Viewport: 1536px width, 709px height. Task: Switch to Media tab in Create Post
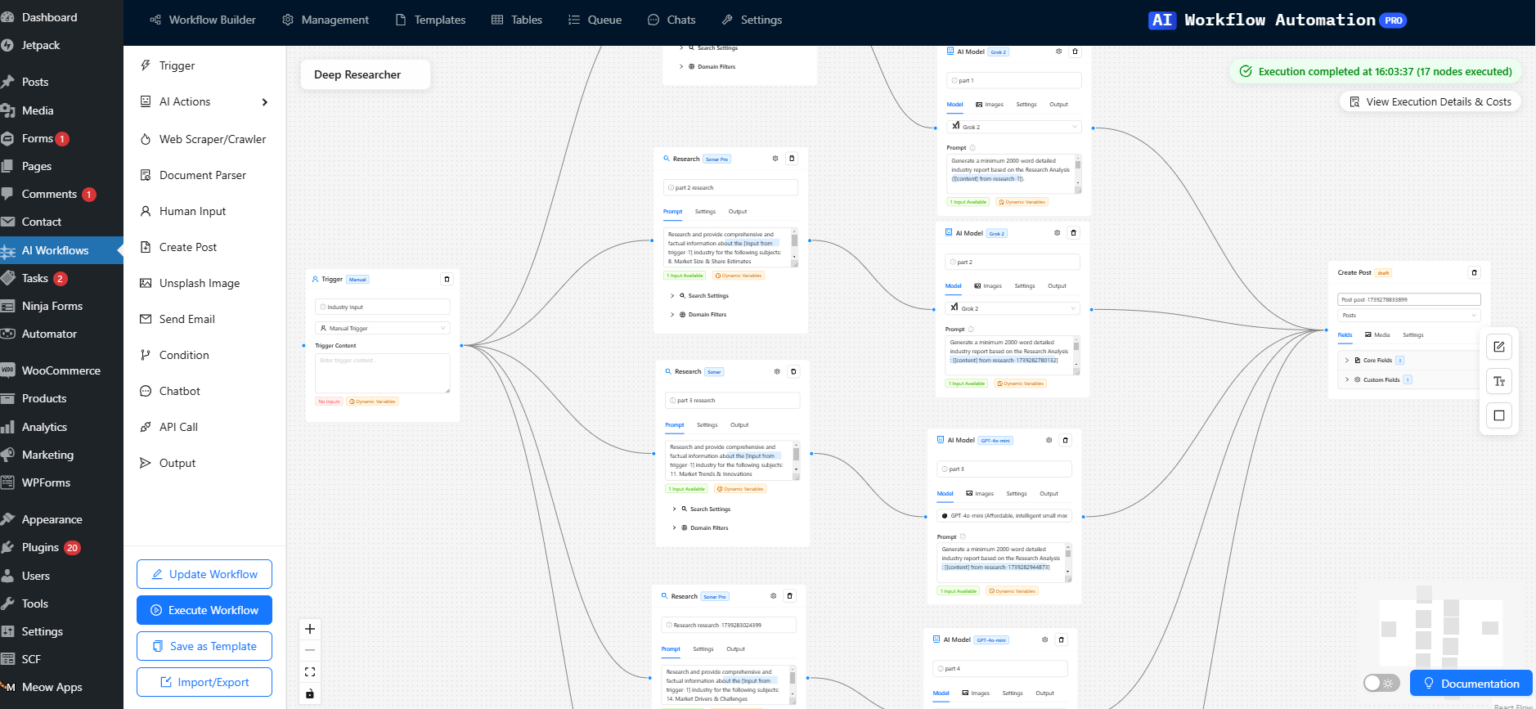point(1377,335)
